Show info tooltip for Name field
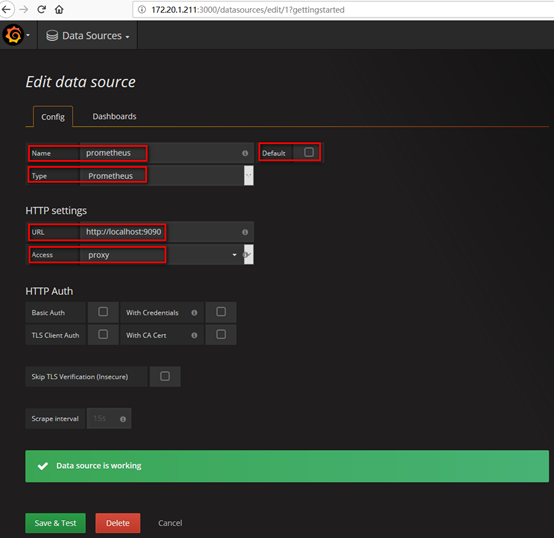 [x=245, y=153]
